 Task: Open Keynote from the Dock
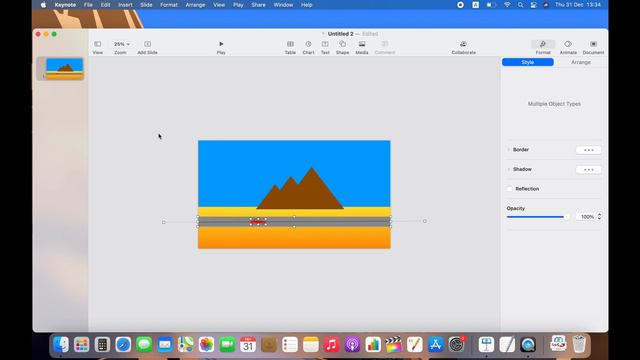coord(486,344)
